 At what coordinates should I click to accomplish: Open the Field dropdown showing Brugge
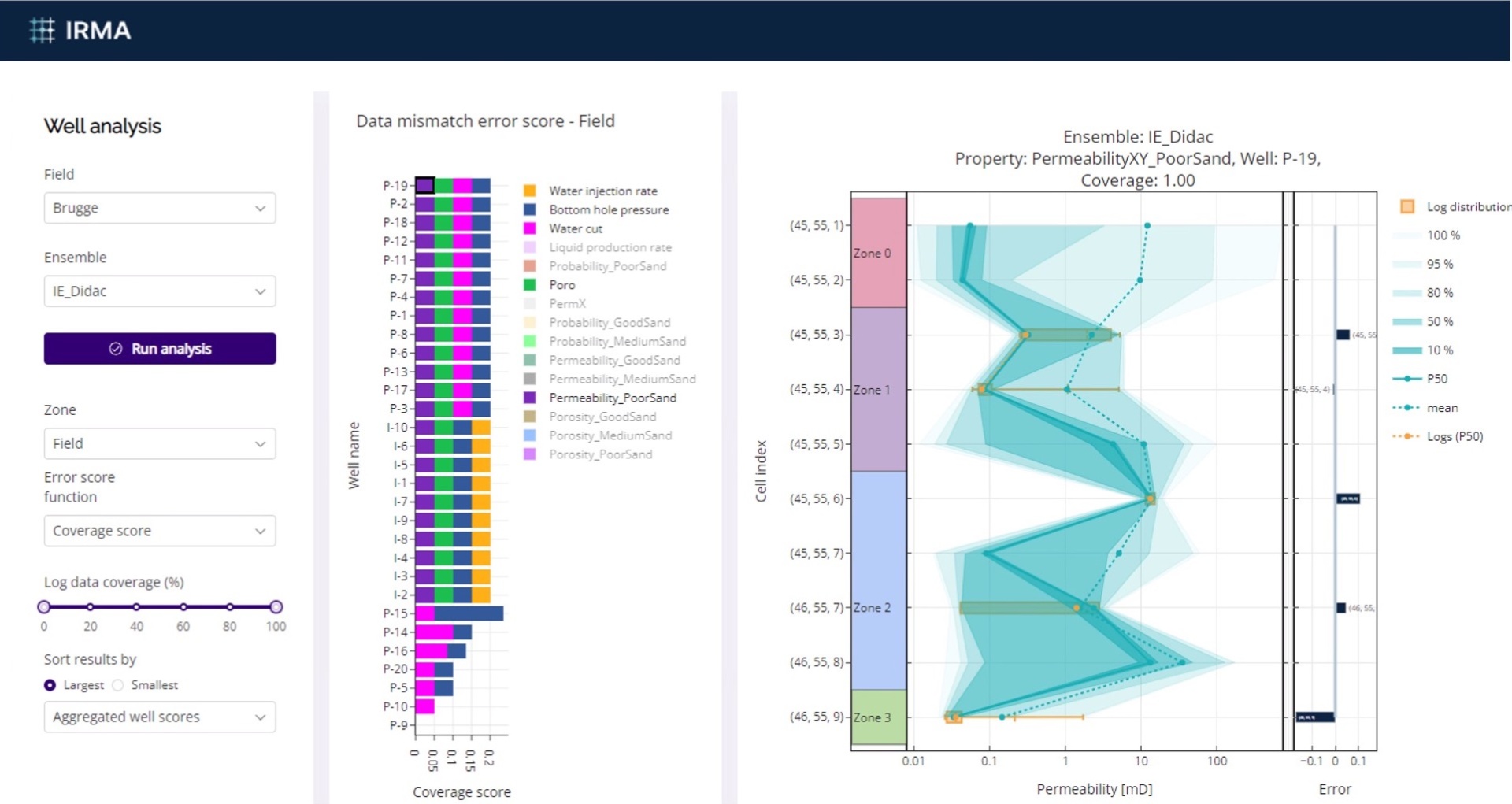click(x=160, y=209)
